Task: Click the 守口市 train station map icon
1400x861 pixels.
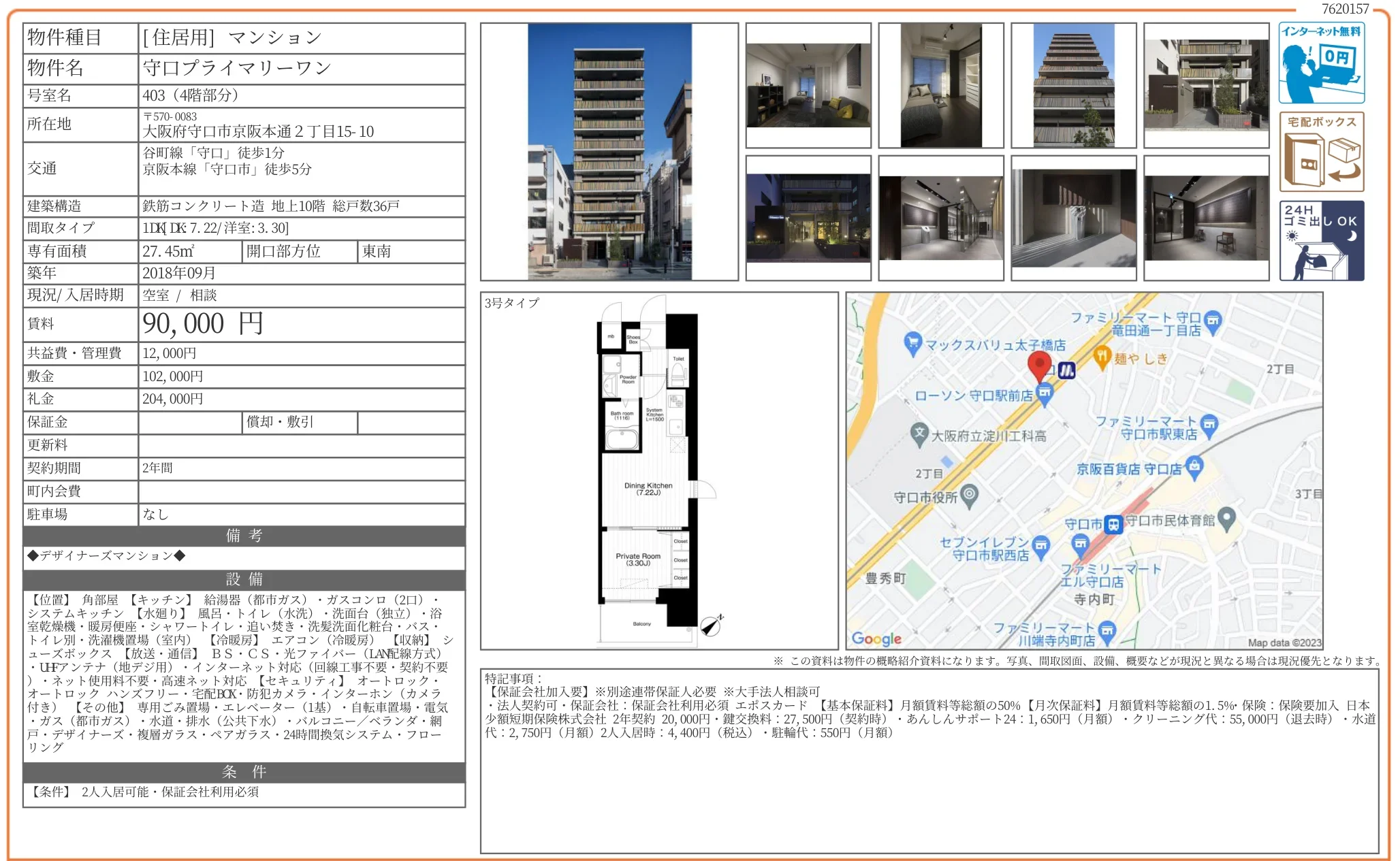Action: (x=1113, y=525)
